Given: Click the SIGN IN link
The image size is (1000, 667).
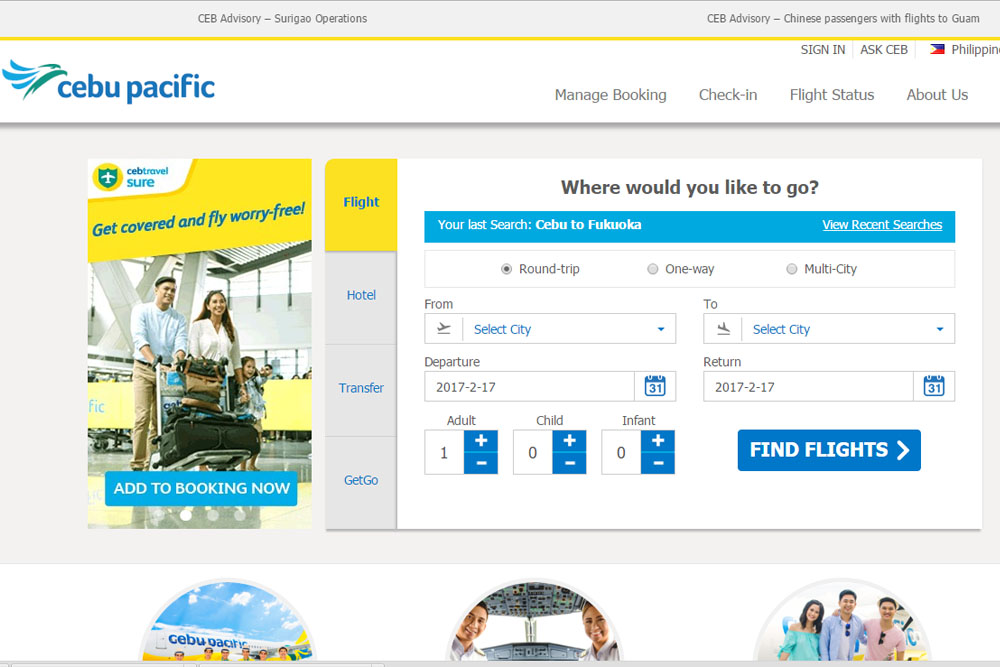Looking at the screenshot, I should (823, 50).
